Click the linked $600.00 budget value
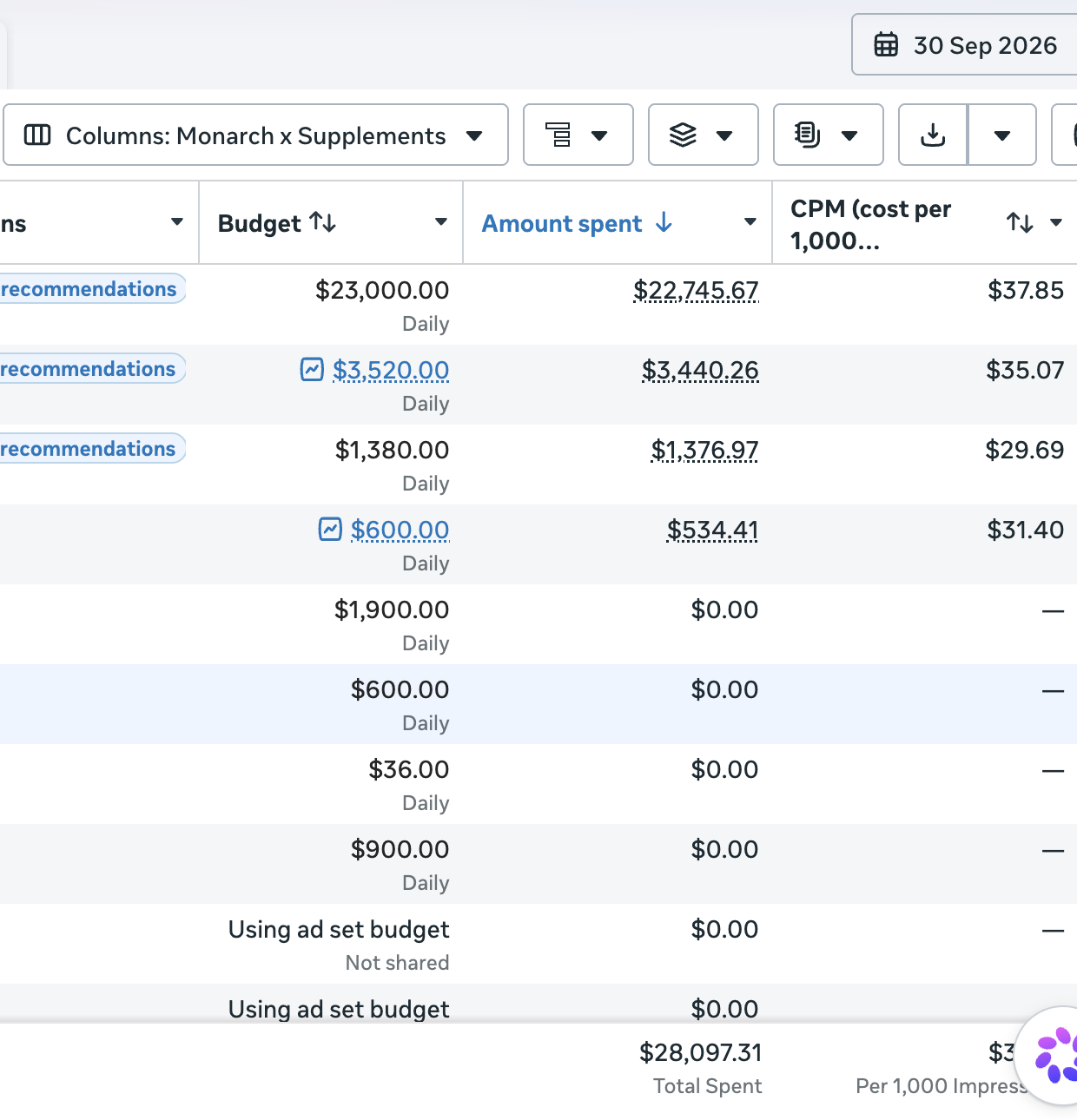 coord(400,530)
